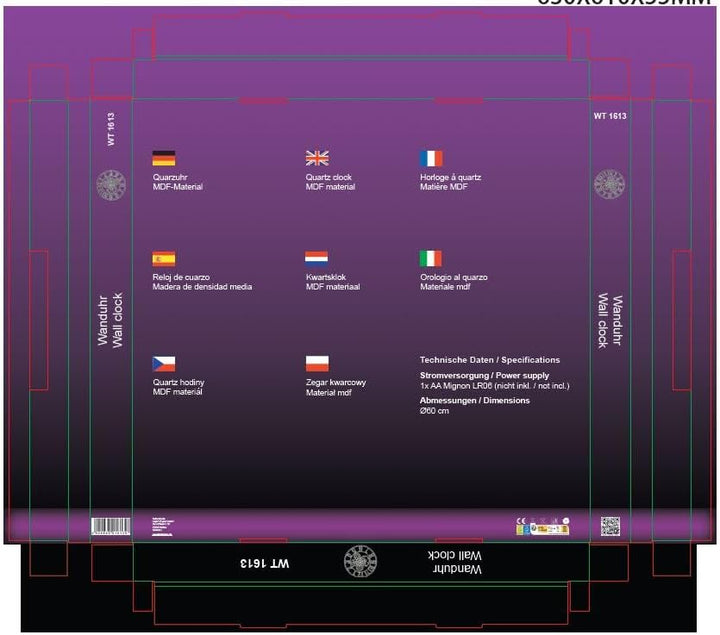Image resolution: width=720 pixels, height=635 pixels.
Task: Select the Spanish flag icon
Action: (x=164, y=258)
